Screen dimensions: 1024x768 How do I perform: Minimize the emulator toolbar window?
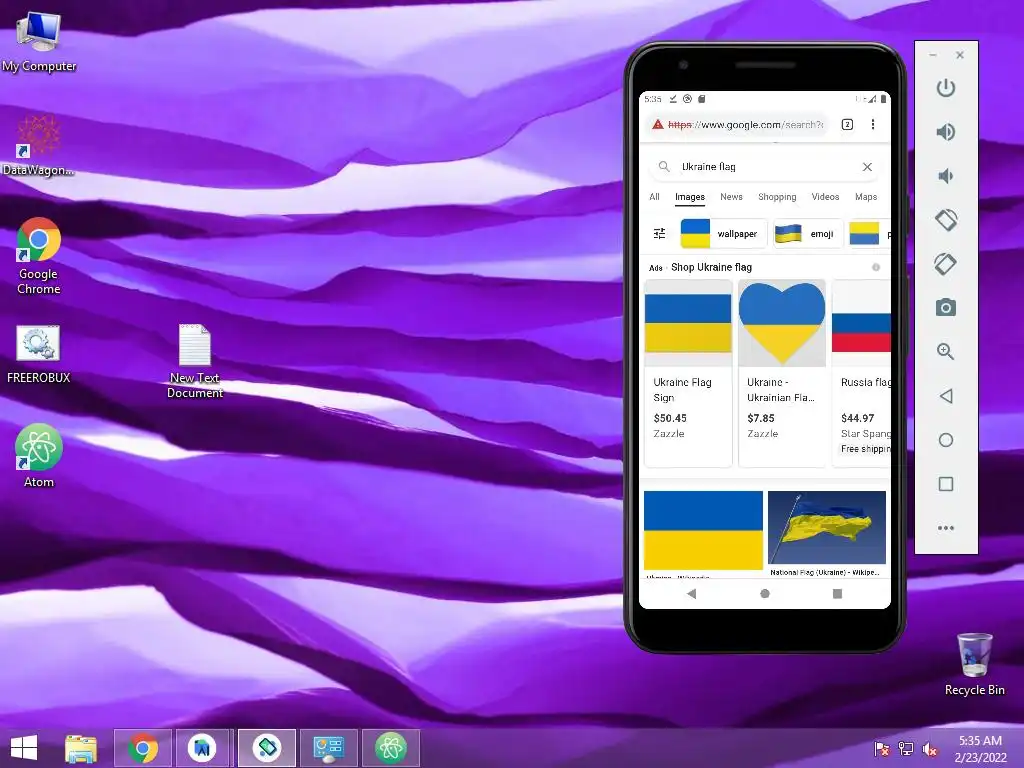coord(933,56)
